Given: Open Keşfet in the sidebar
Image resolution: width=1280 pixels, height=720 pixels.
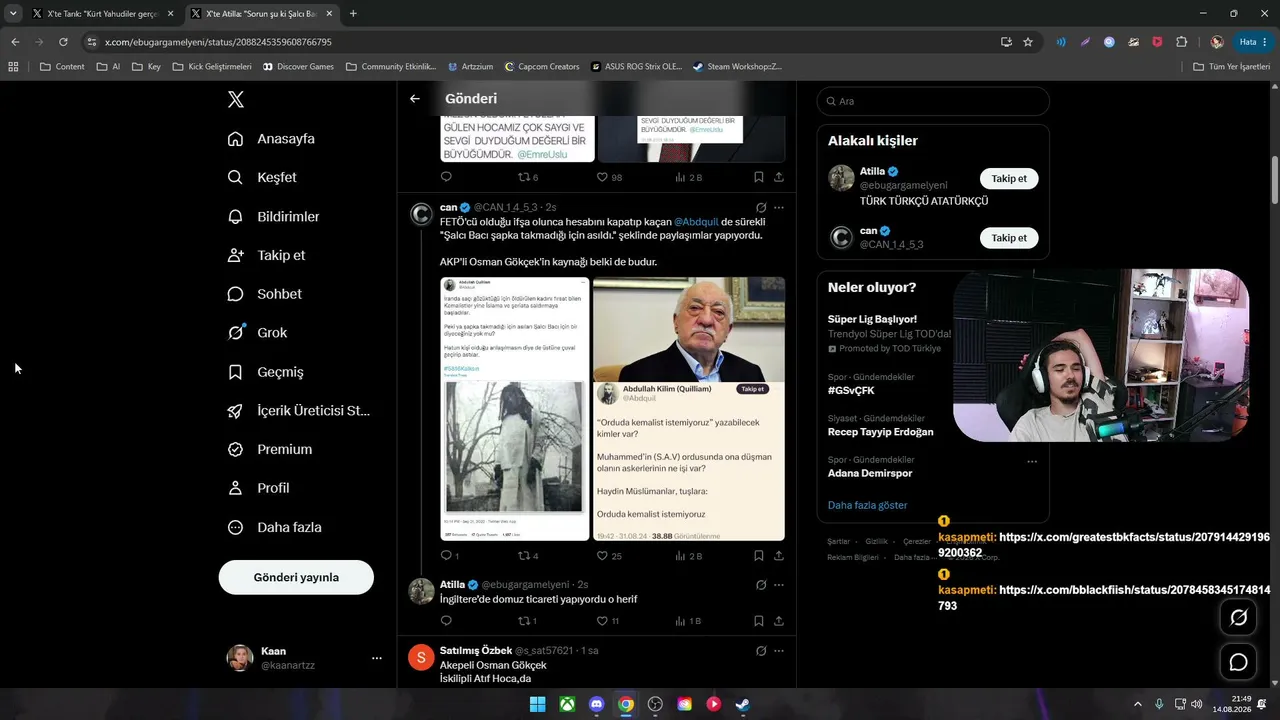Looking at the screenshot, I should 262,177.
